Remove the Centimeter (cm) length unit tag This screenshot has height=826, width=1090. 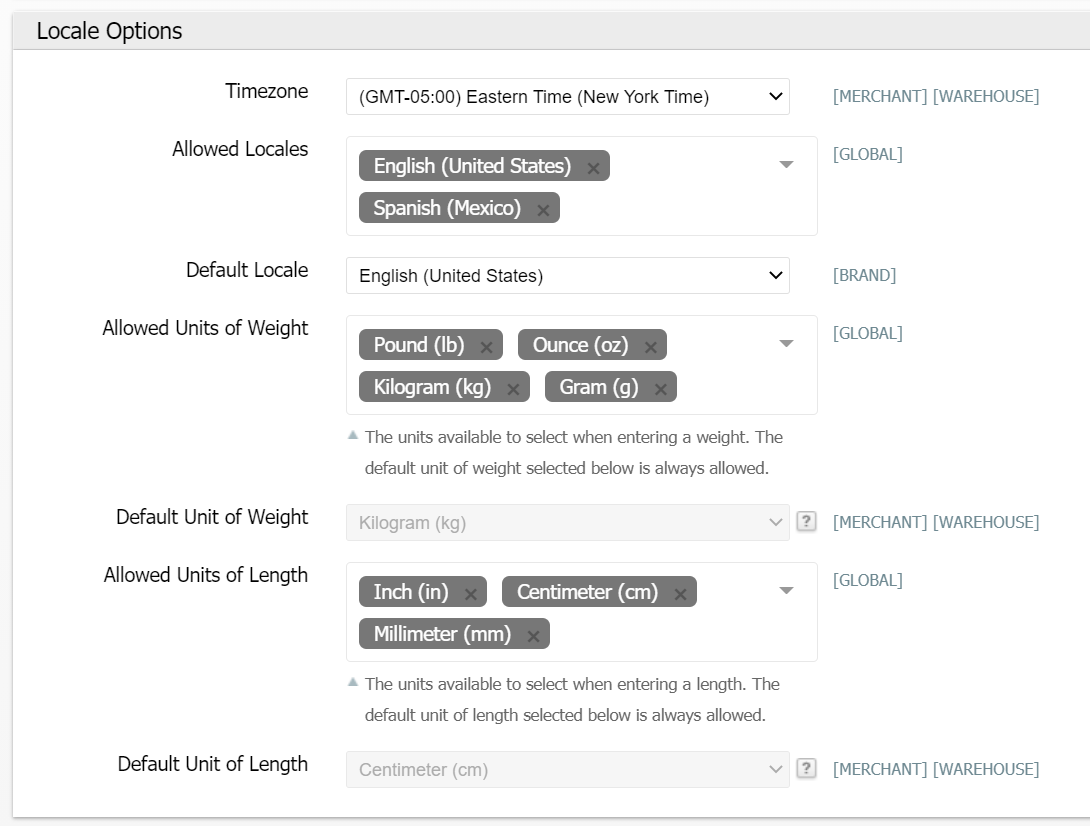(x=680, y=594)
